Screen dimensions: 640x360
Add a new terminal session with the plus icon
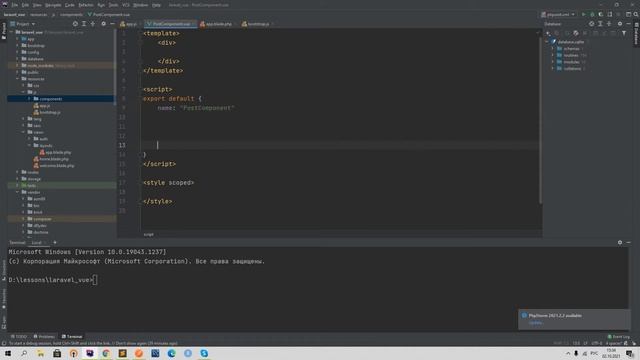tap(55, 242)
